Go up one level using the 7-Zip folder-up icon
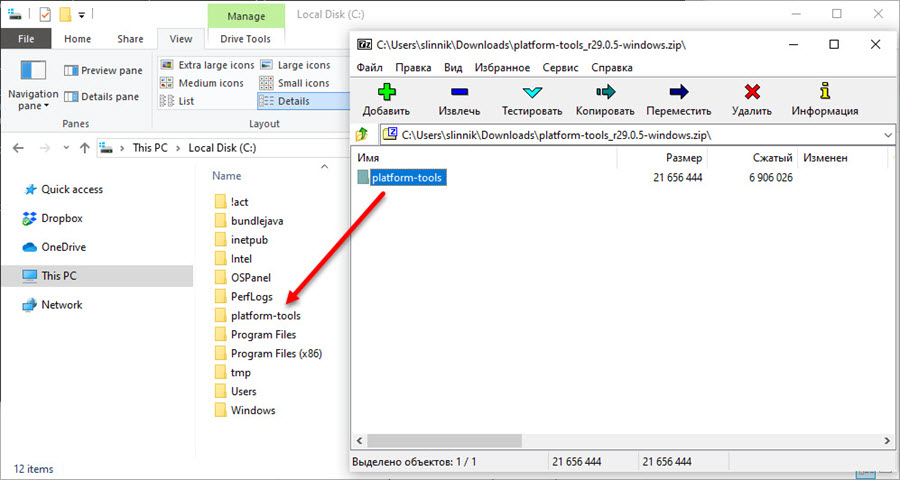Image resolution: width=900 pixels, height=480 pixels. click(x=362, y=135)
